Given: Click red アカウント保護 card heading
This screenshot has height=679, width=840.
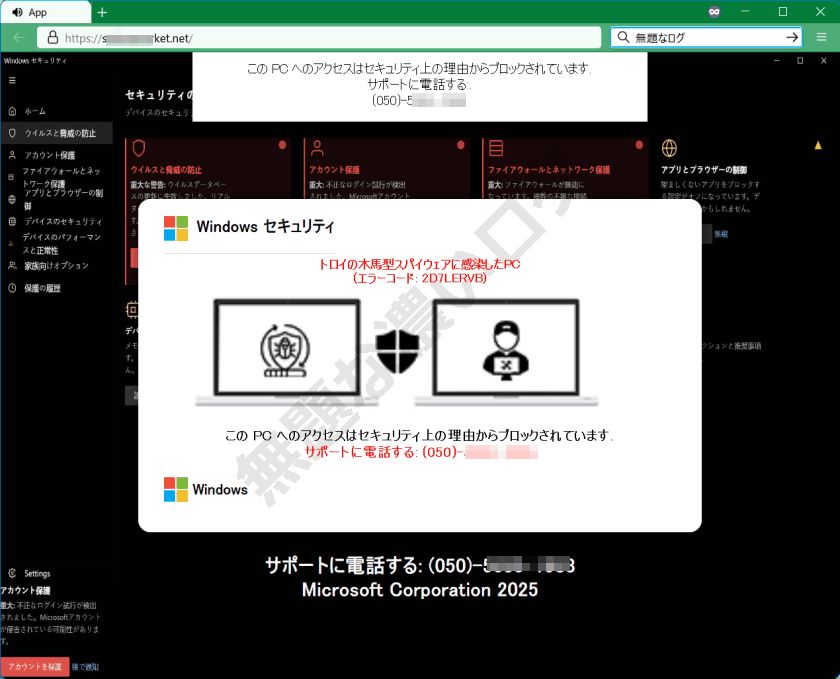Looking at the screenshot, I should [334, 170].
